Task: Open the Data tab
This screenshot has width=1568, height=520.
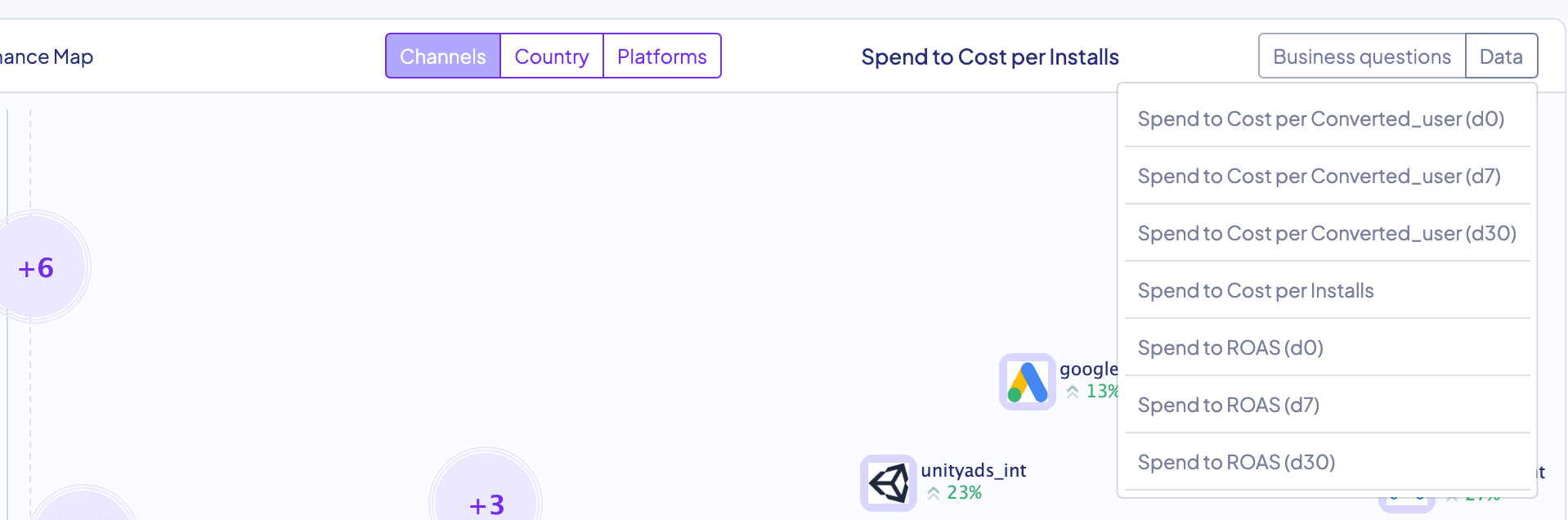Action: [1501, 56]
